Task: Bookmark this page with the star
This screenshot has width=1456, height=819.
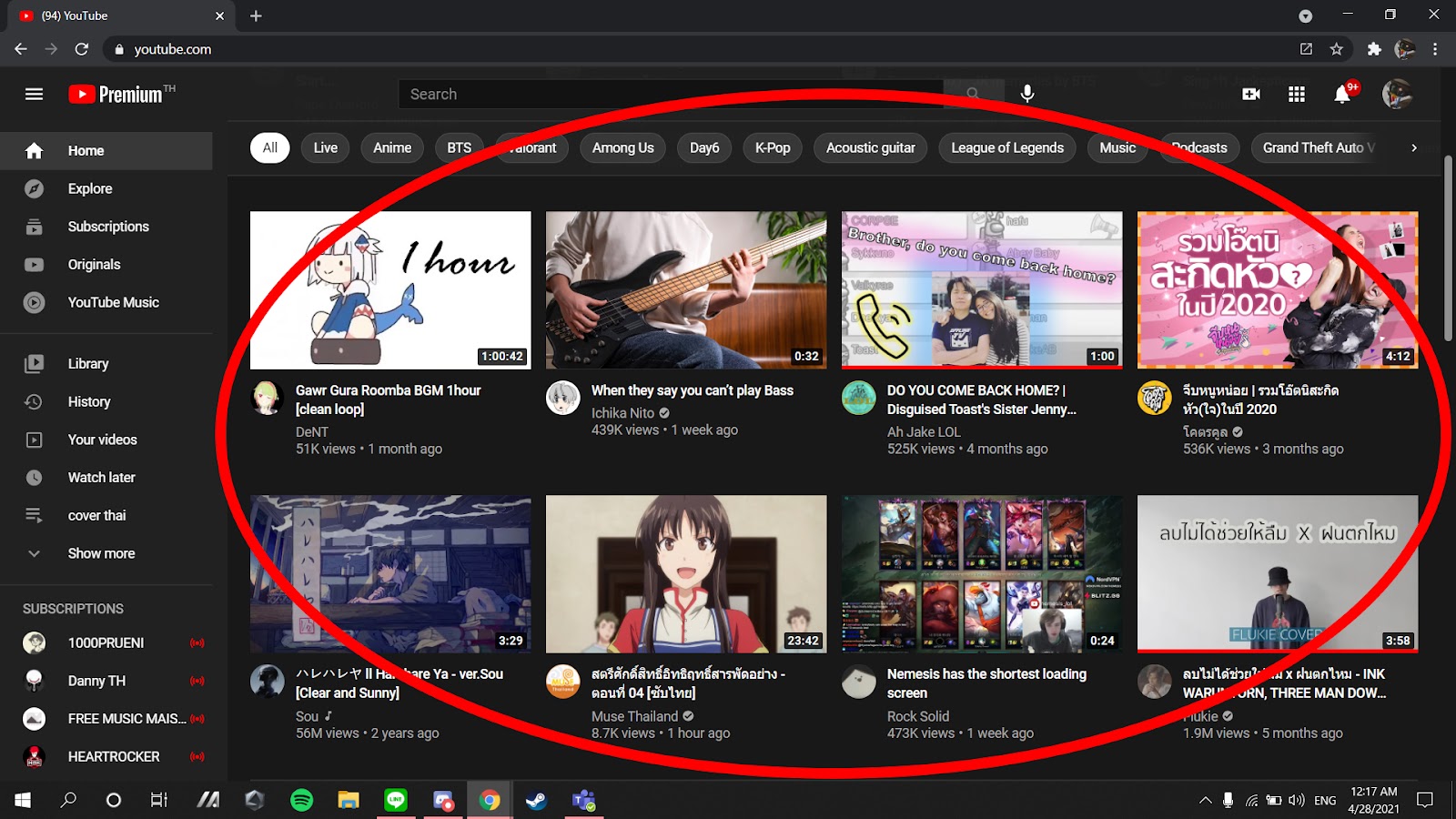Action: [1336, 49]
